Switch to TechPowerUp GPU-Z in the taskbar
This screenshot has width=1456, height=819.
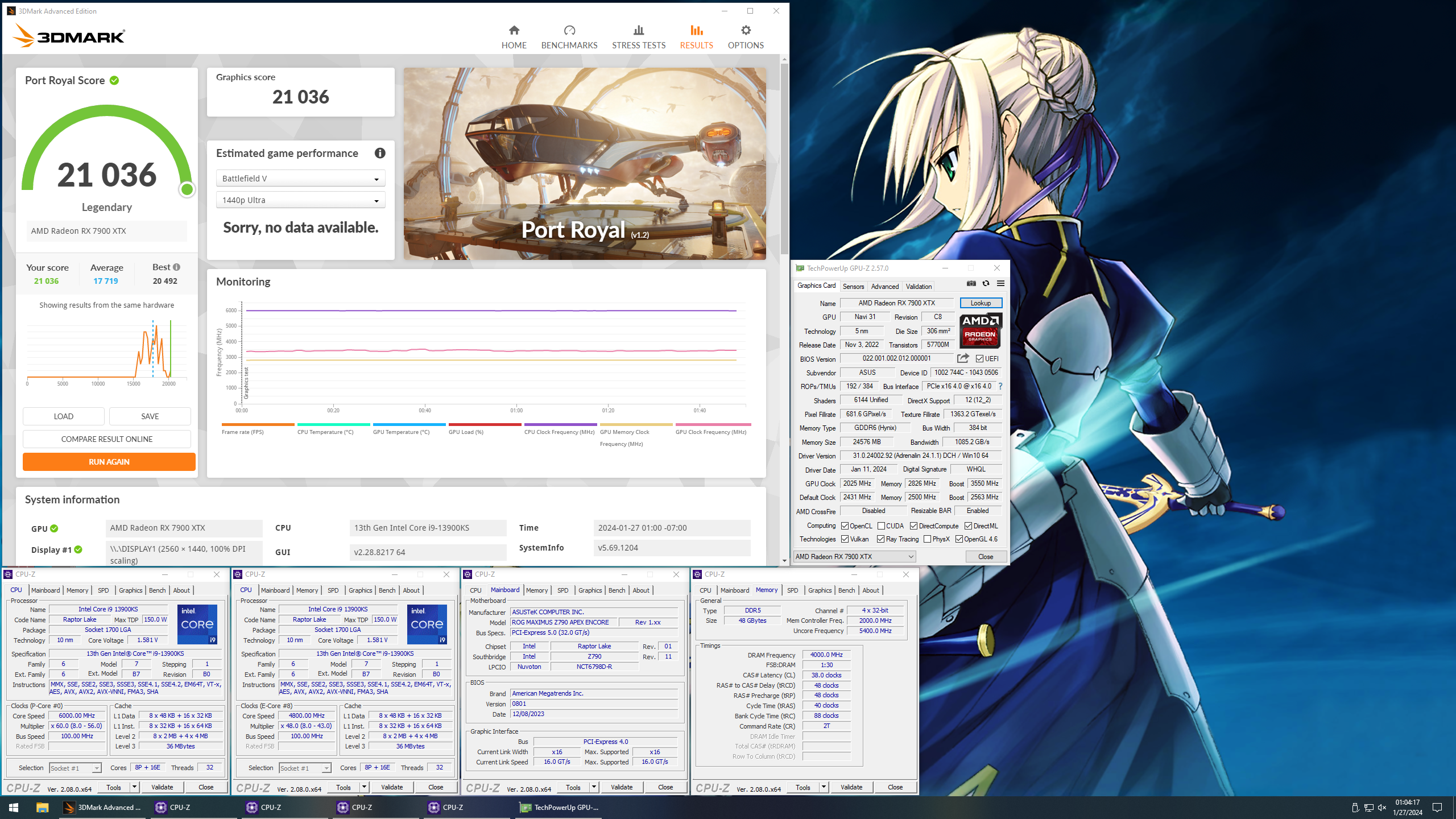pos(560,807)
